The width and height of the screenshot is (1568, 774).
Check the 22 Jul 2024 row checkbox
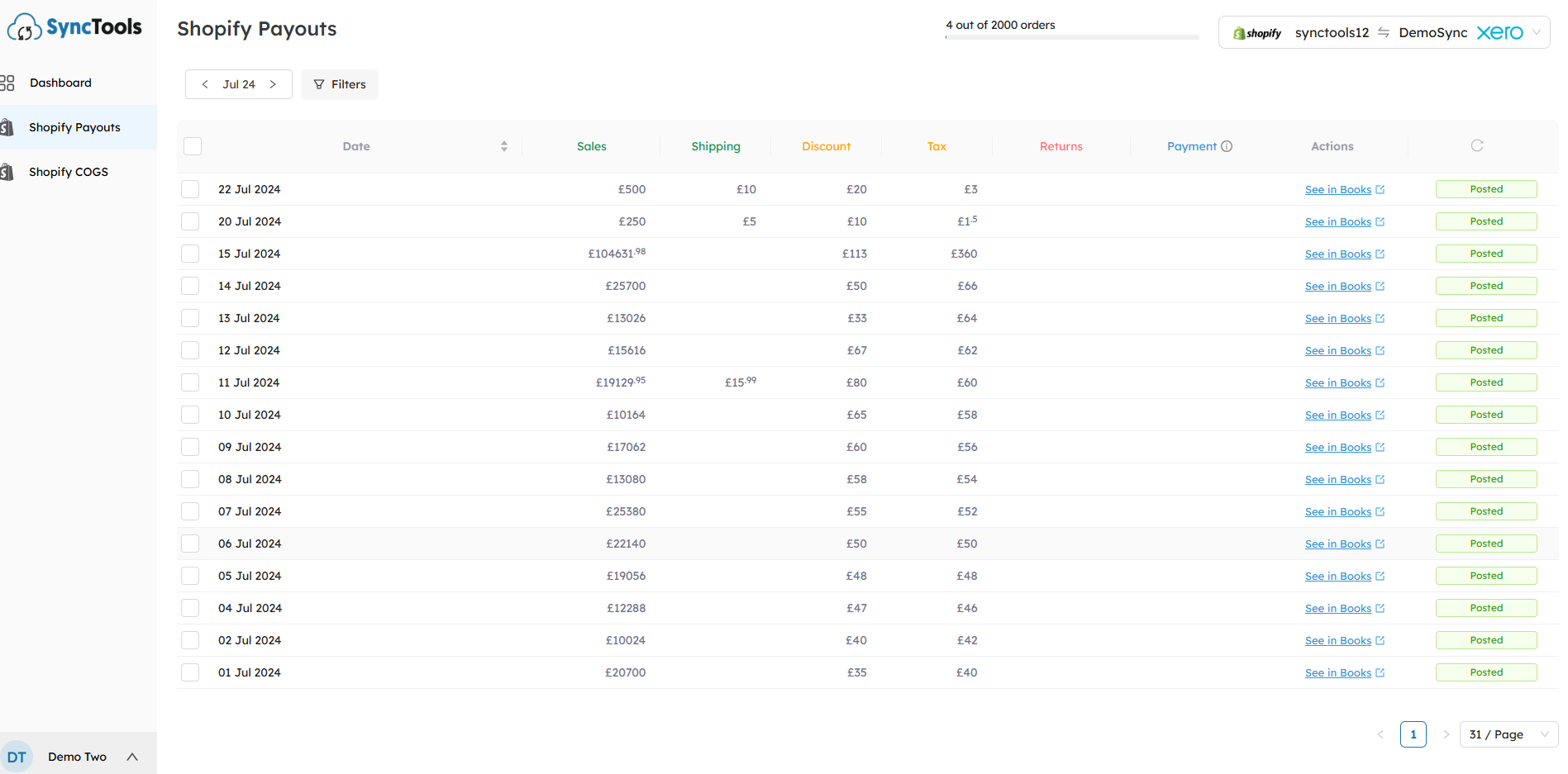click(189, 188)
